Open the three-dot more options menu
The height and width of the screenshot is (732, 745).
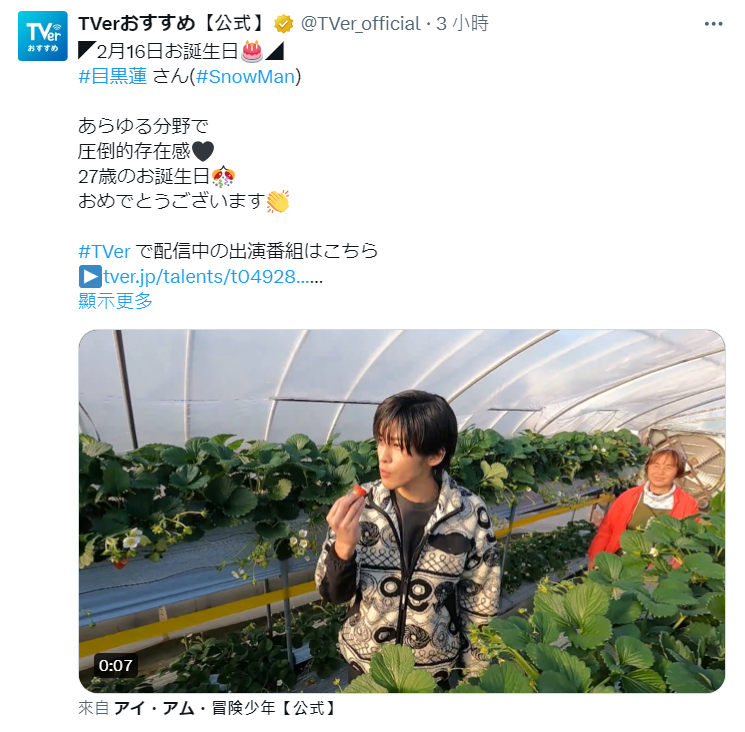click(x=713, y=24)
